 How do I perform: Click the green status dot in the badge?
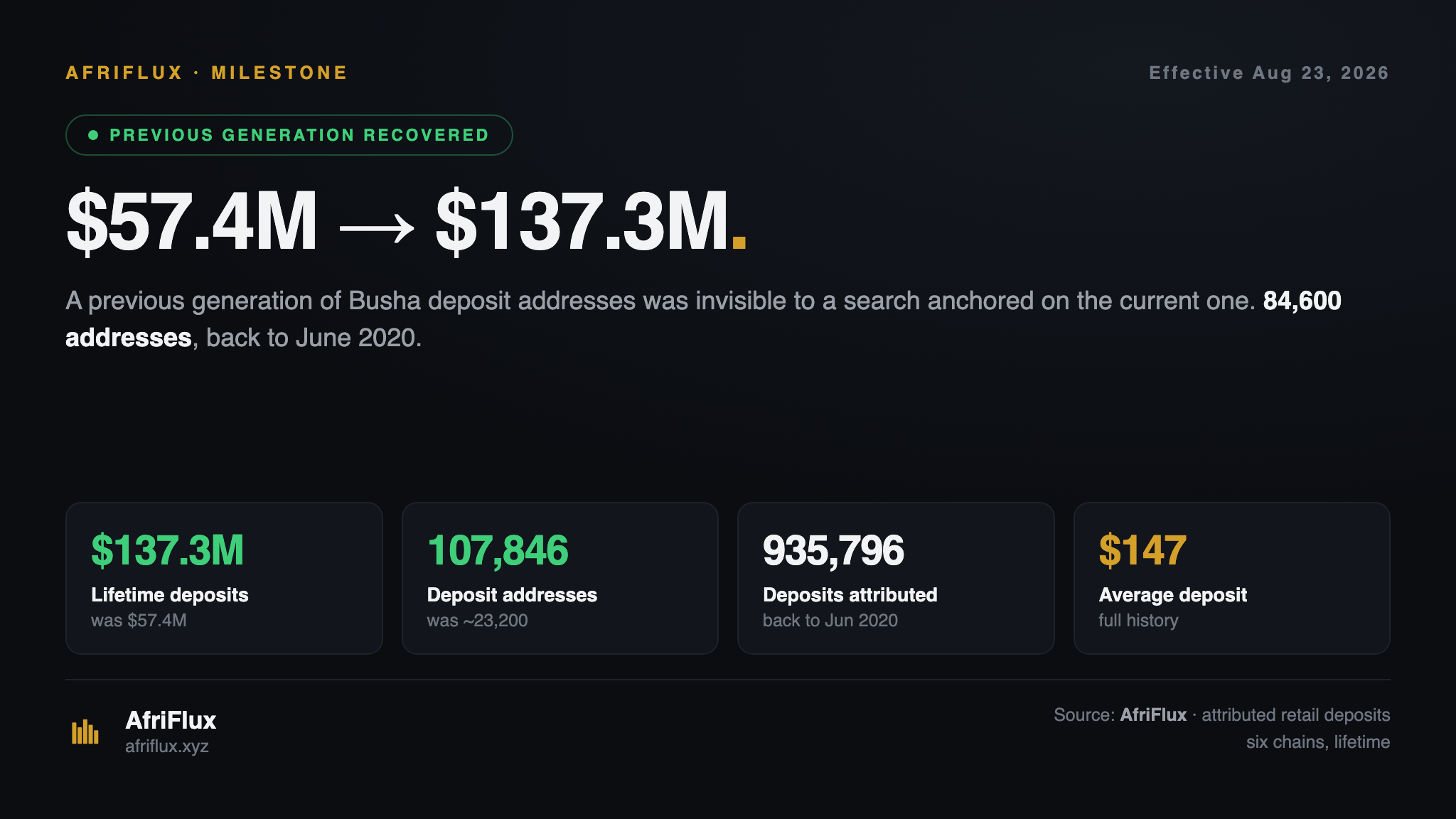coord(93,135)
